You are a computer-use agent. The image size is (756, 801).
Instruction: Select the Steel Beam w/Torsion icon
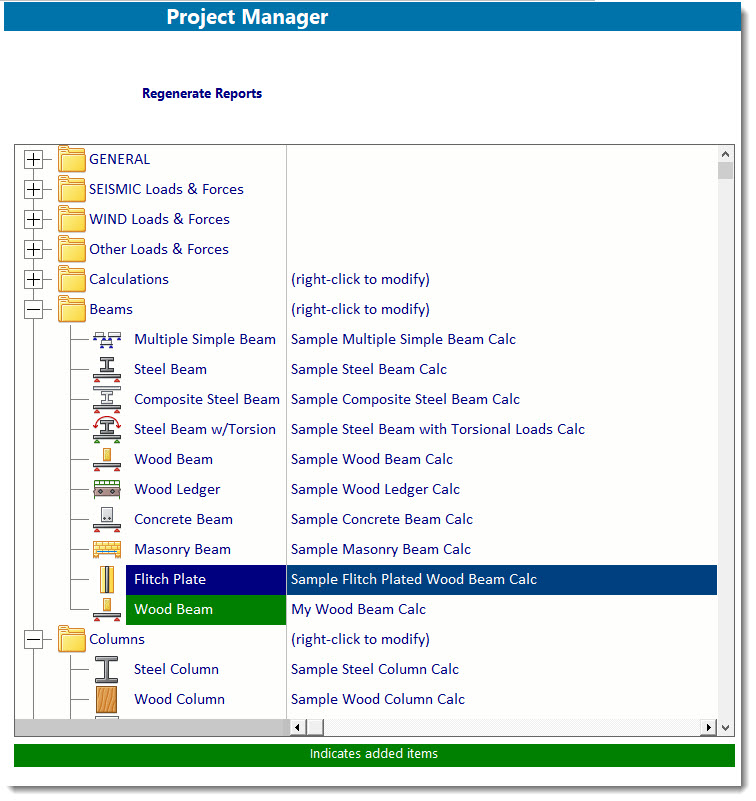point(106,430)
